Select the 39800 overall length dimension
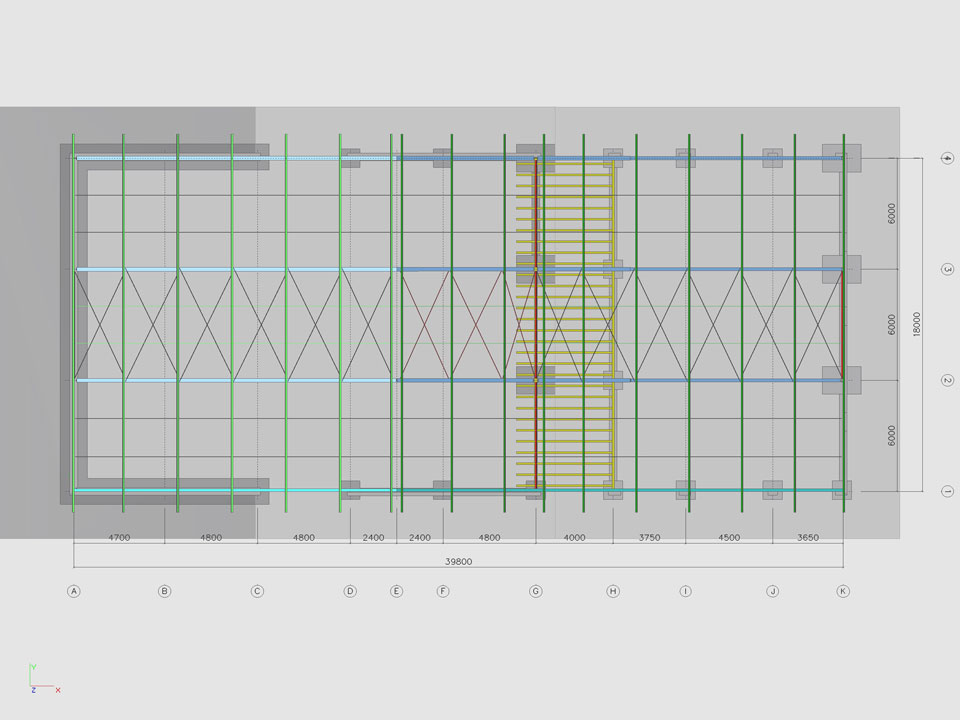The image size is (960, 720). pyautogui.click(x=458, y=562)
